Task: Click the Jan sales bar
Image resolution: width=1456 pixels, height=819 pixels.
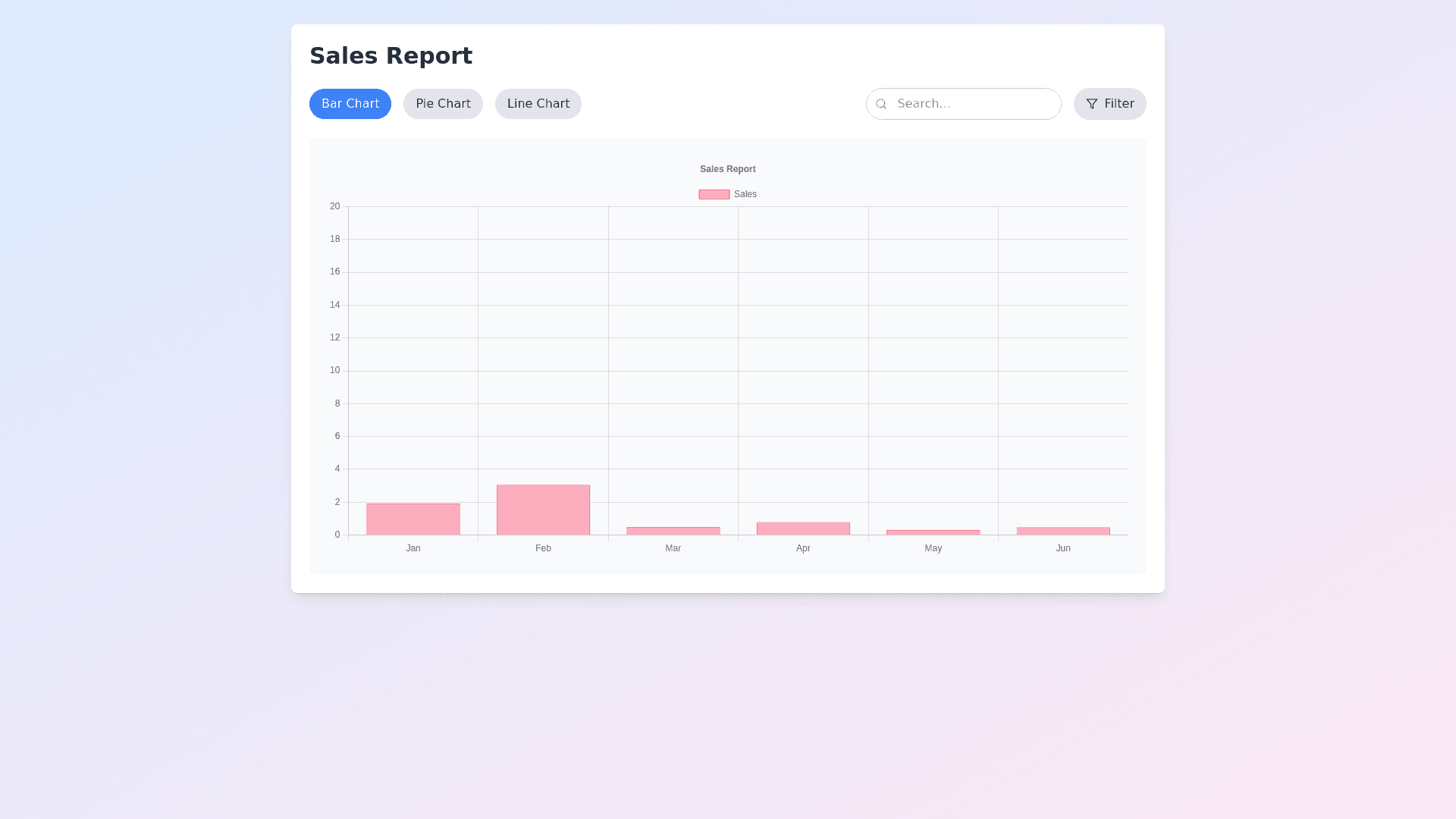Action: [x=413, y=519]
